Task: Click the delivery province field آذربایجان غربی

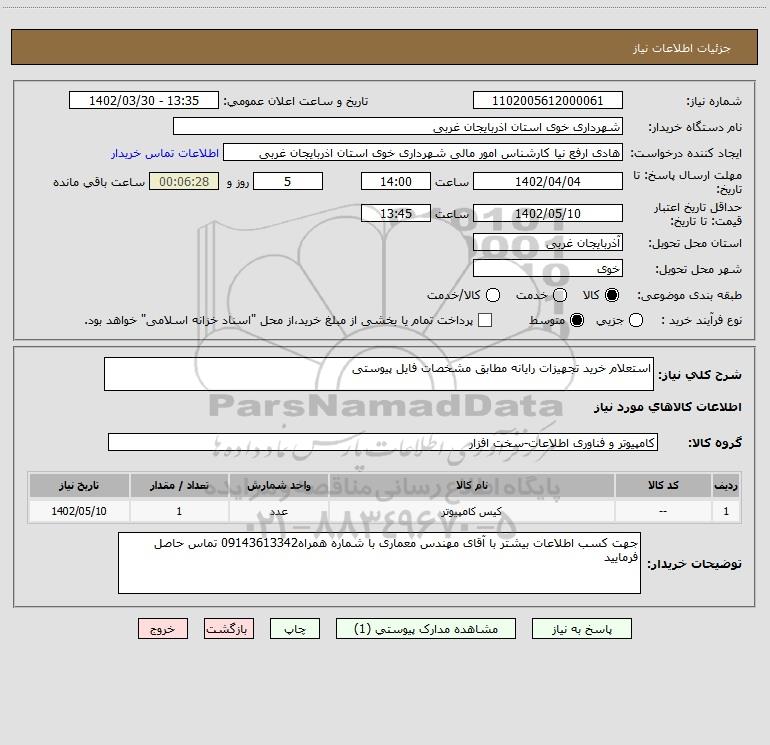Action: (x=548, y=242)
